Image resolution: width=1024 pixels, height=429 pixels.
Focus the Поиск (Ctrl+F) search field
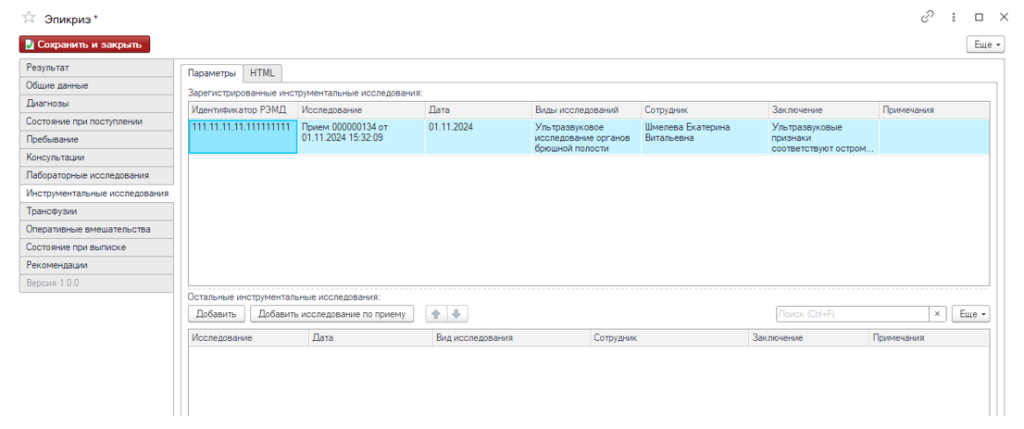tap(852, 314)
